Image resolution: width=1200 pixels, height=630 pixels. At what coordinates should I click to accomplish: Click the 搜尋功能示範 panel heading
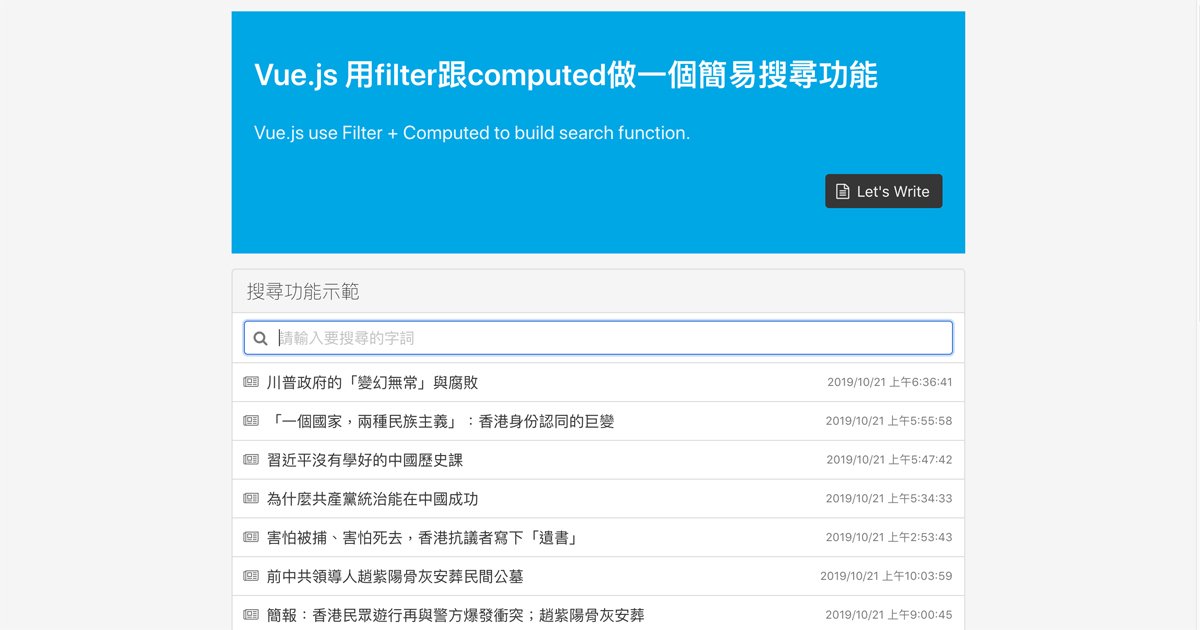click(598, 291)
